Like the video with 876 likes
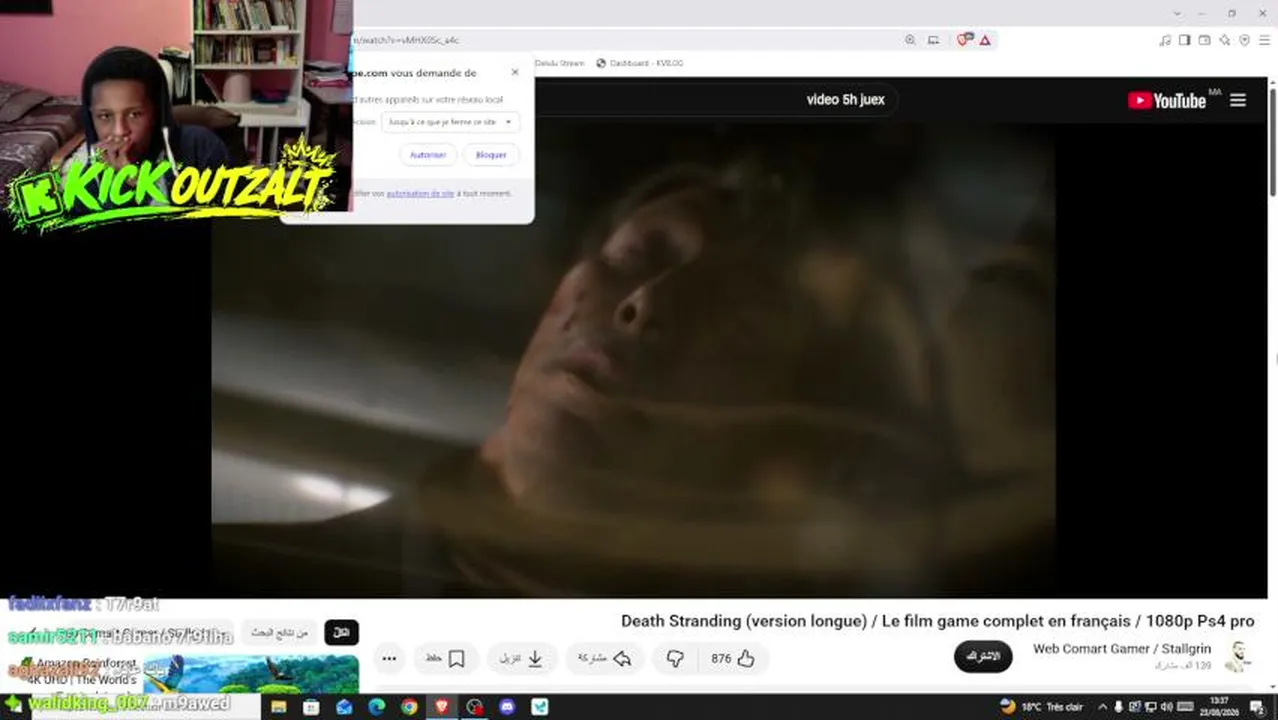Image resolution: width=1278 pixels, height=720 pixels. [733, 658]
